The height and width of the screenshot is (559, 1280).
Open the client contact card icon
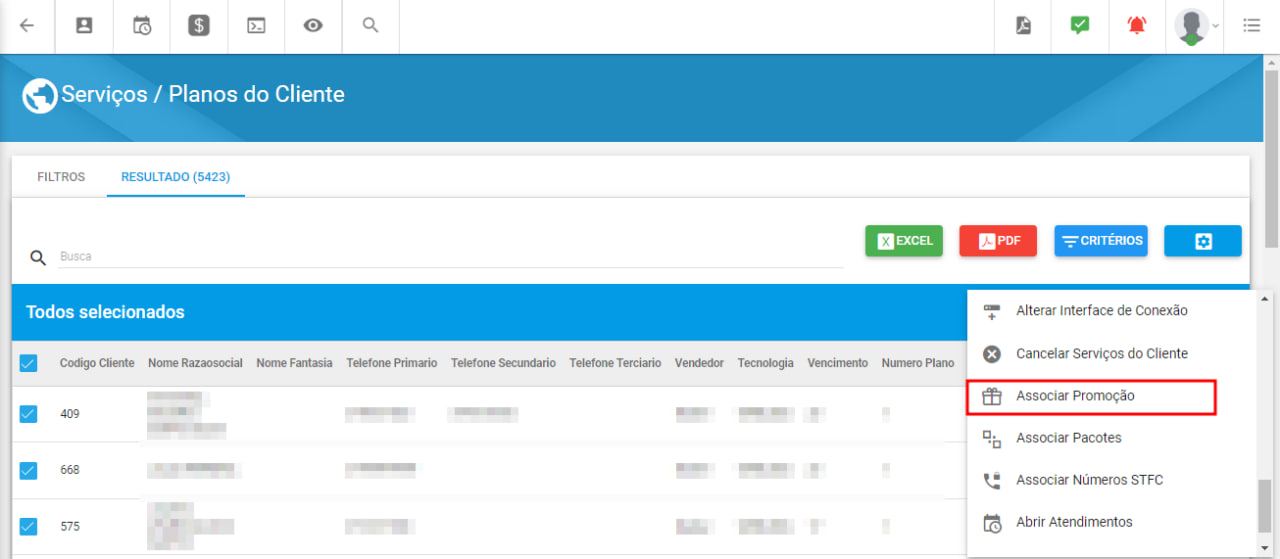pos(85,26)
